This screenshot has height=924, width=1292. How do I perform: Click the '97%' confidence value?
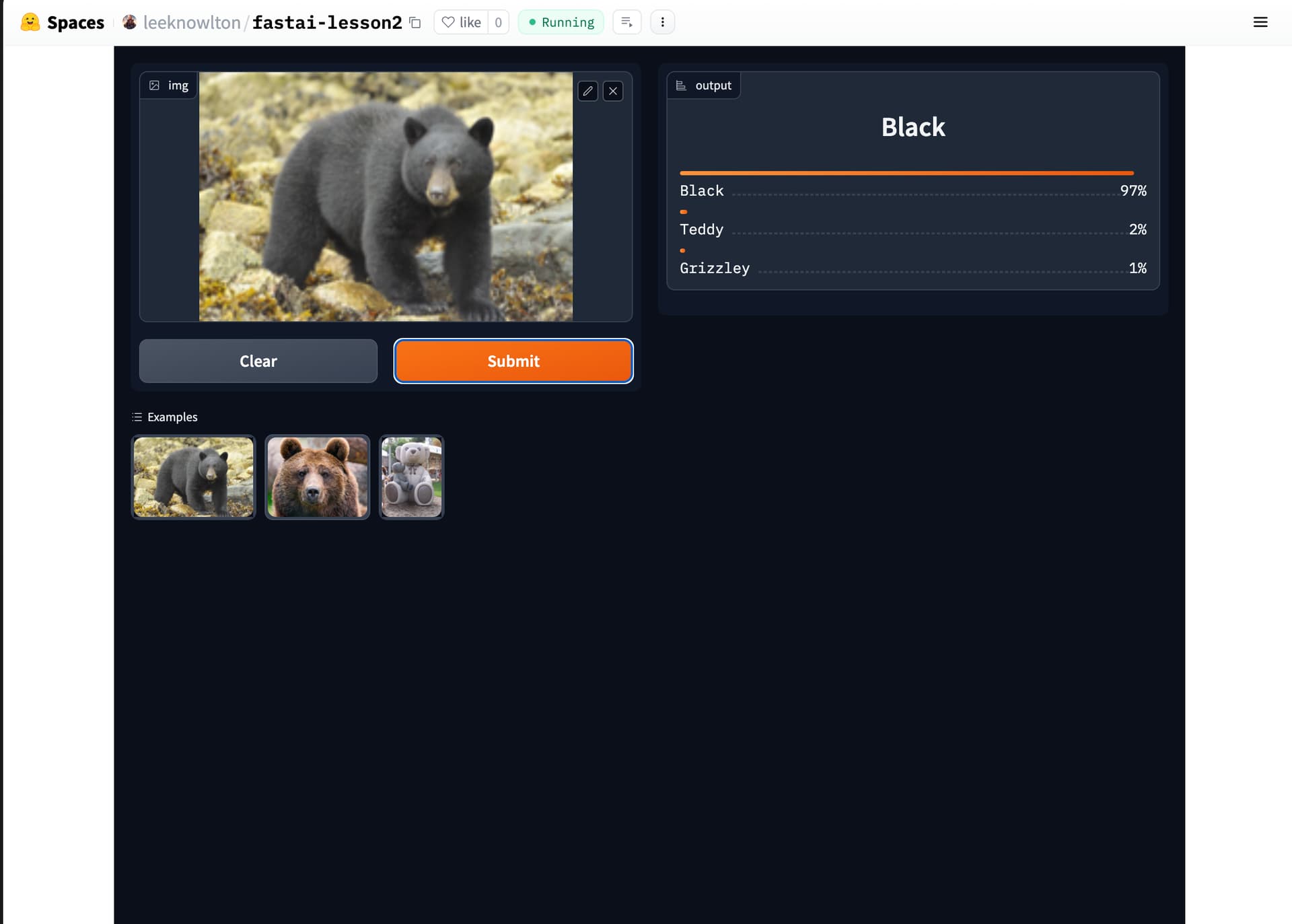pos(1133,190)
